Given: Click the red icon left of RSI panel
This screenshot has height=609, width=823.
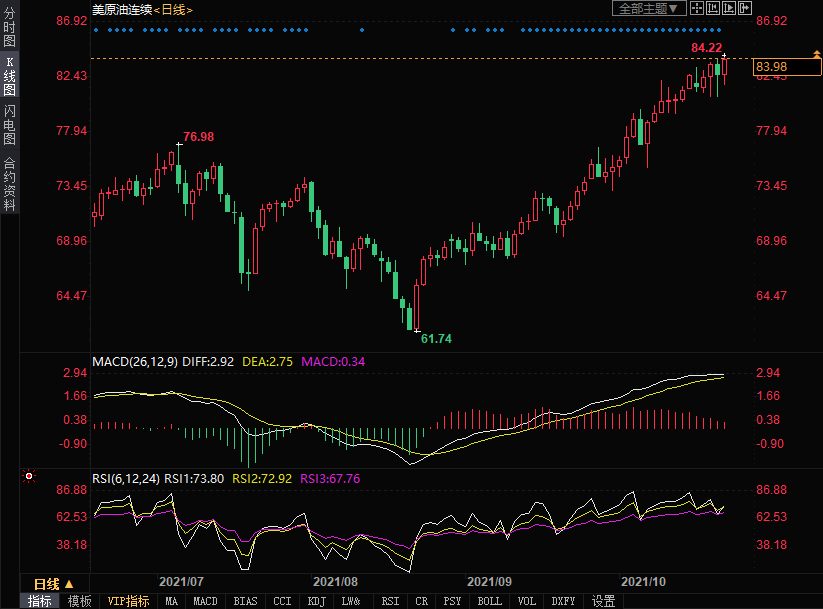Looking at the screenshot, I should click(29, 476).
